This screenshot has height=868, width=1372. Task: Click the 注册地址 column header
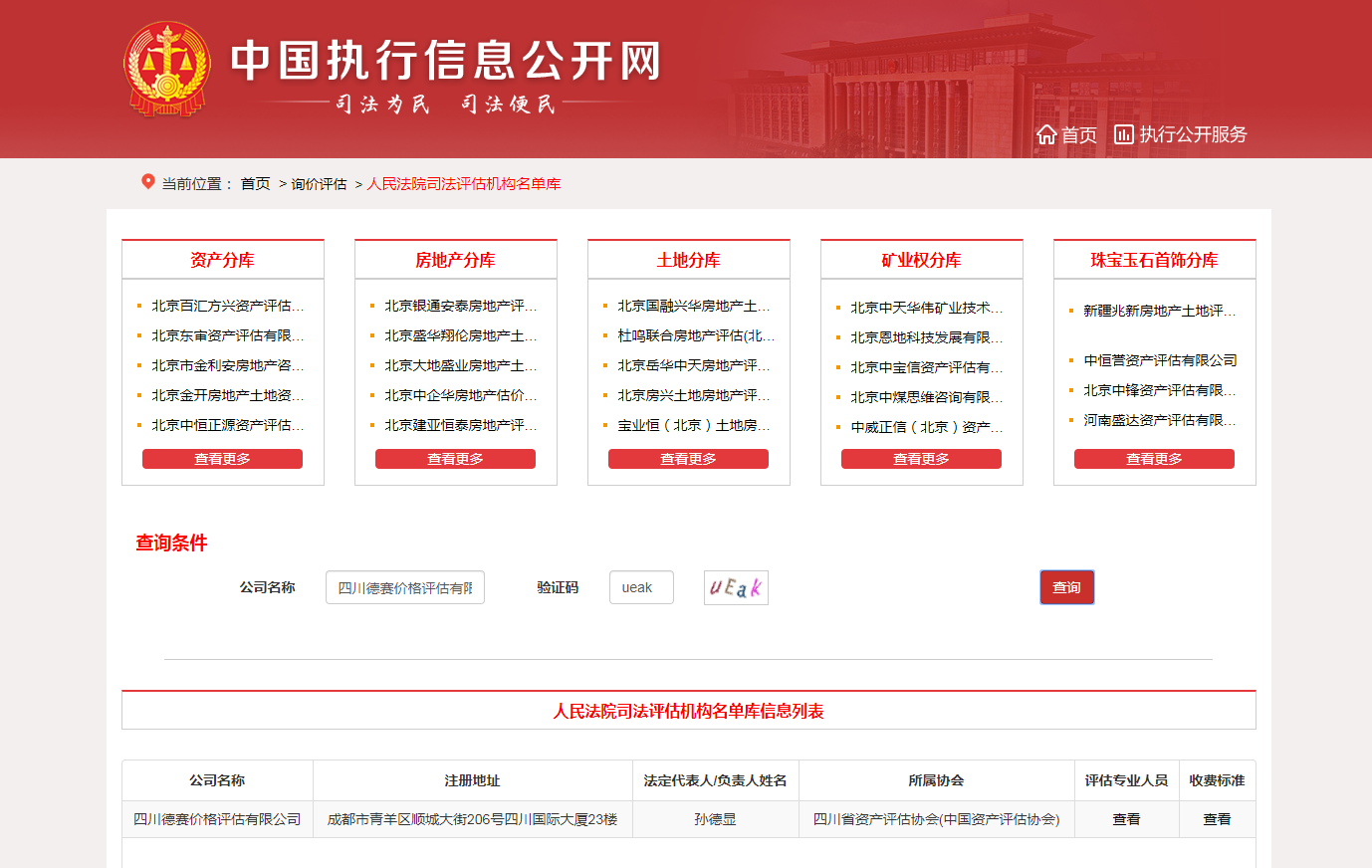[x=472, y=780]
